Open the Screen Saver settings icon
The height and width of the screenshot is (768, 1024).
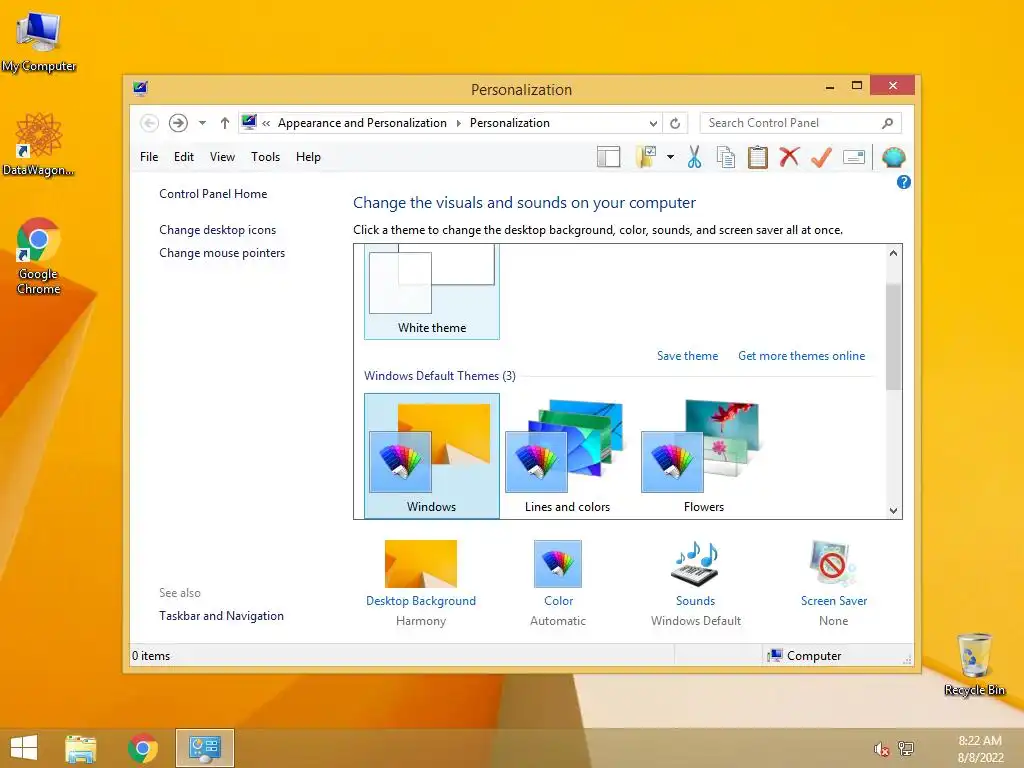(x=833, y=563)
